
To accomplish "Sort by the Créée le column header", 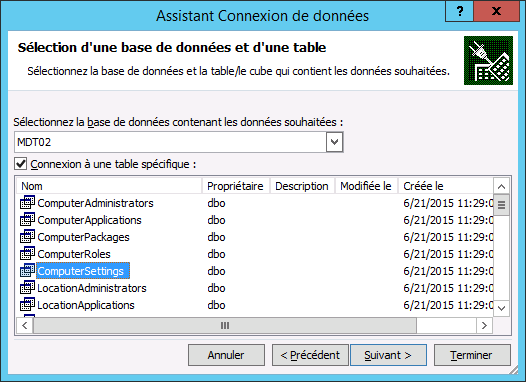I will (445, 186).
